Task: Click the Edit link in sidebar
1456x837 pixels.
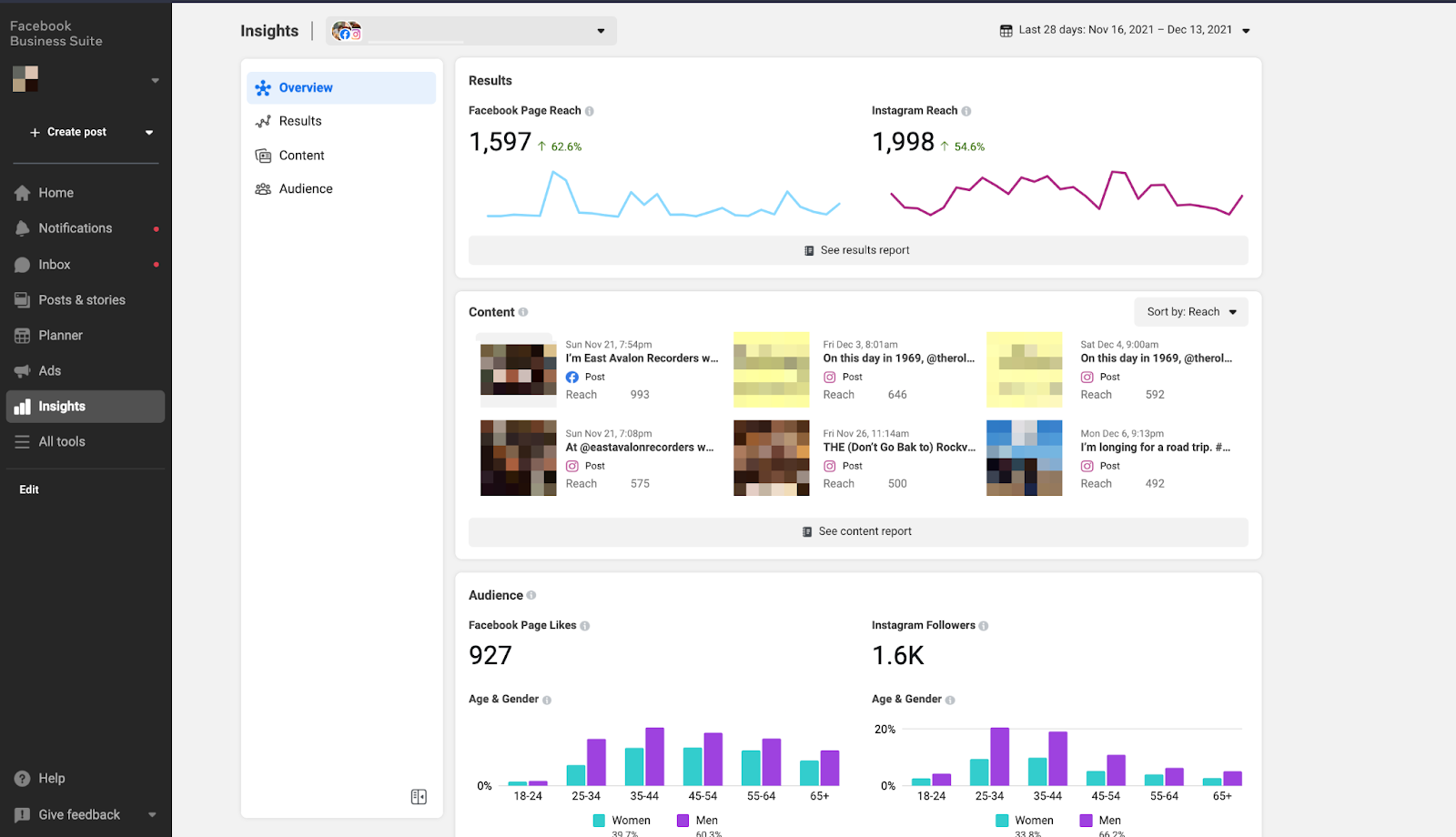Action: 28,489
